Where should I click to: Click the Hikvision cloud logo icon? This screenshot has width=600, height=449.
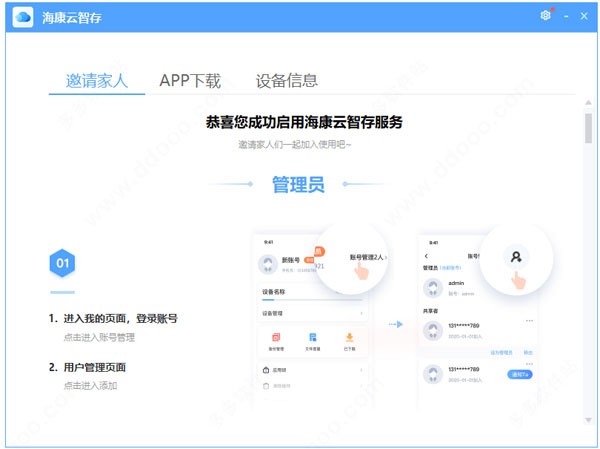[x=23, y=17]
